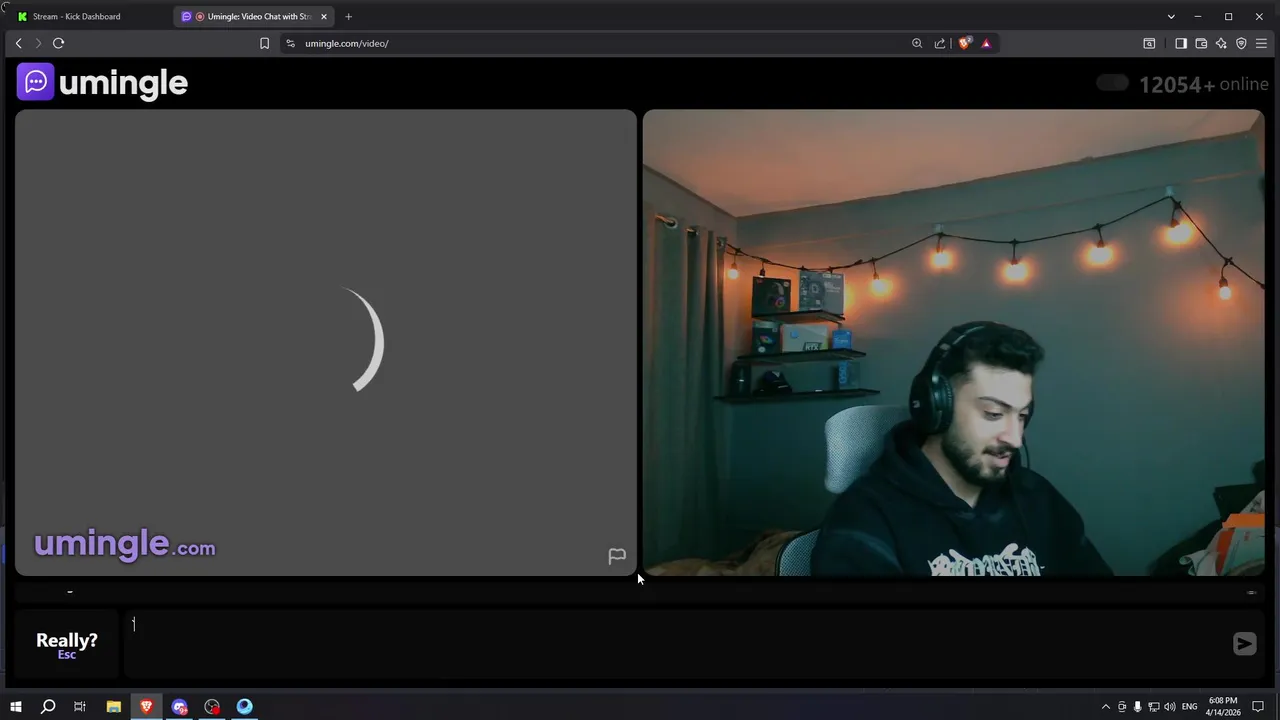
Task: Click the bookmark icon in address bar
Action: 264,43
